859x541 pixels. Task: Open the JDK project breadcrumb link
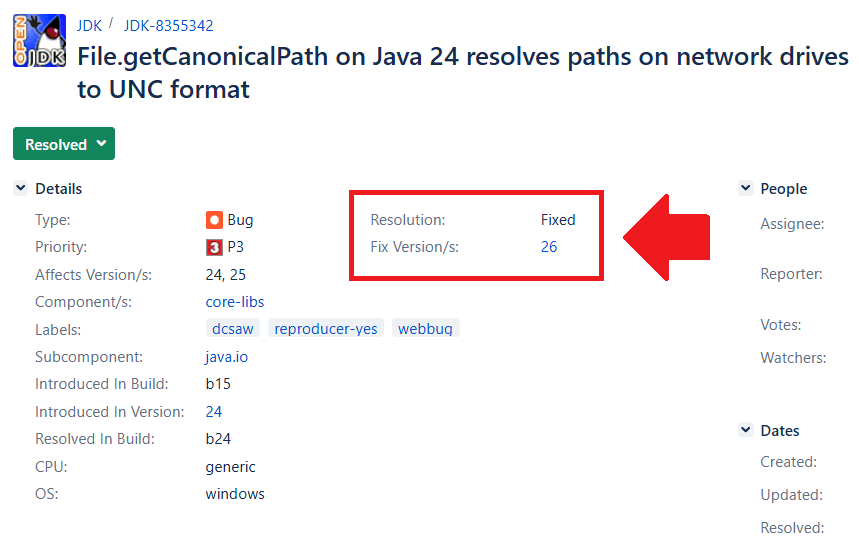[x=89, y=26]
